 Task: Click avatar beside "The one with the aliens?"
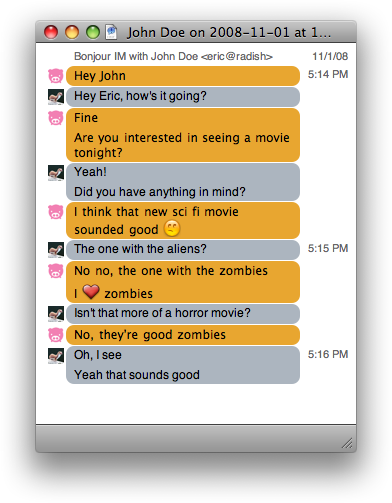[x=56, y=250]
